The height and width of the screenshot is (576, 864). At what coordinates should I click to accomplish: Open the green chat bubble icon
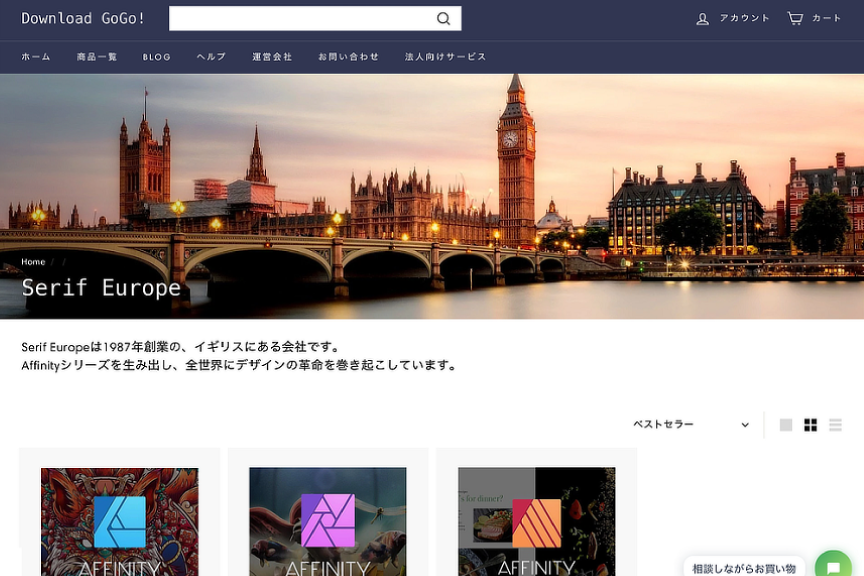(x=834, y=566)
